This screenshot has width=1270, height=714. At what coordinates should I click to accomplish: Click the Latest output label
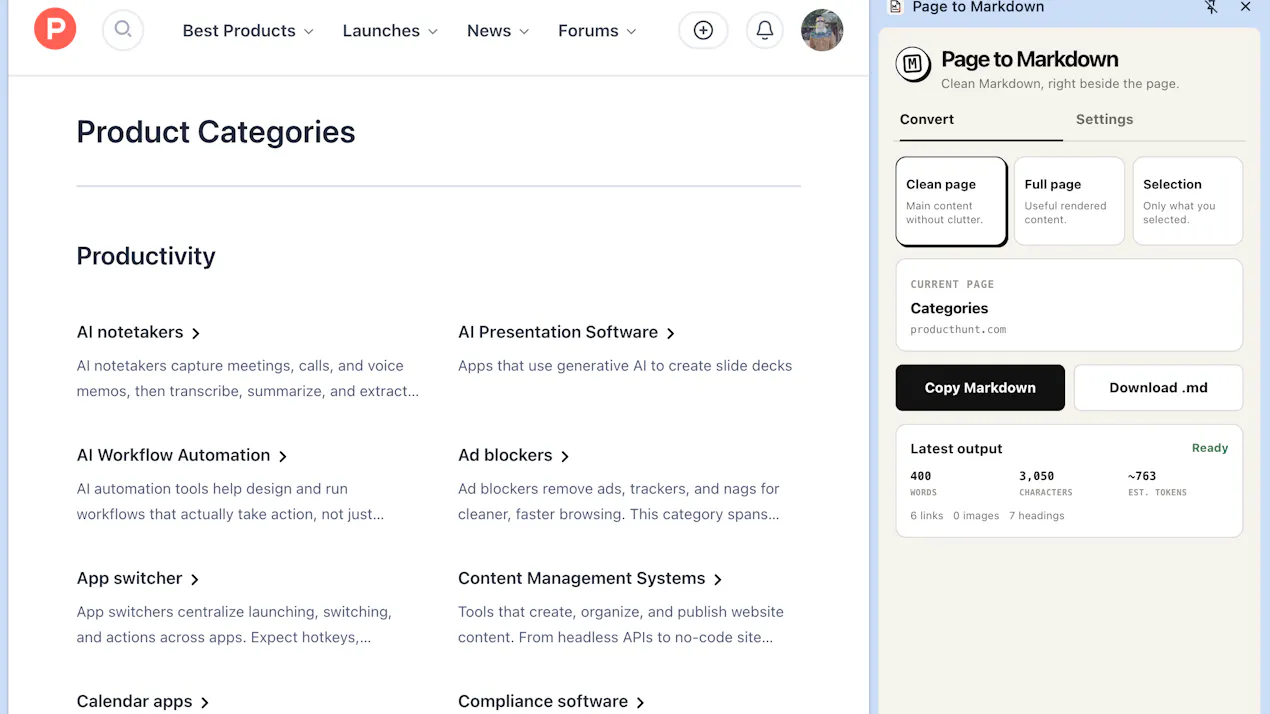coord(956,449)
